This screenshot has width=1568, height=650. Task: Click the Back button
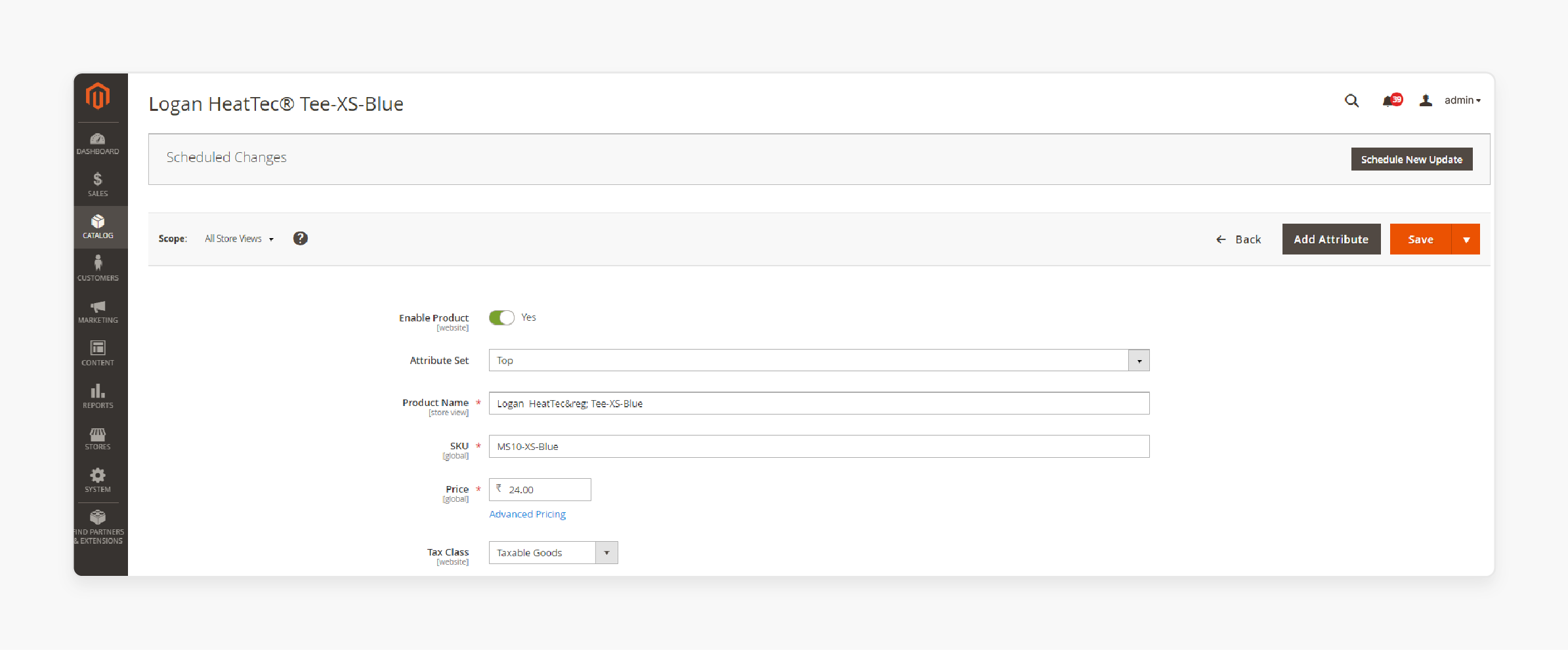(x=1239, y=239)
